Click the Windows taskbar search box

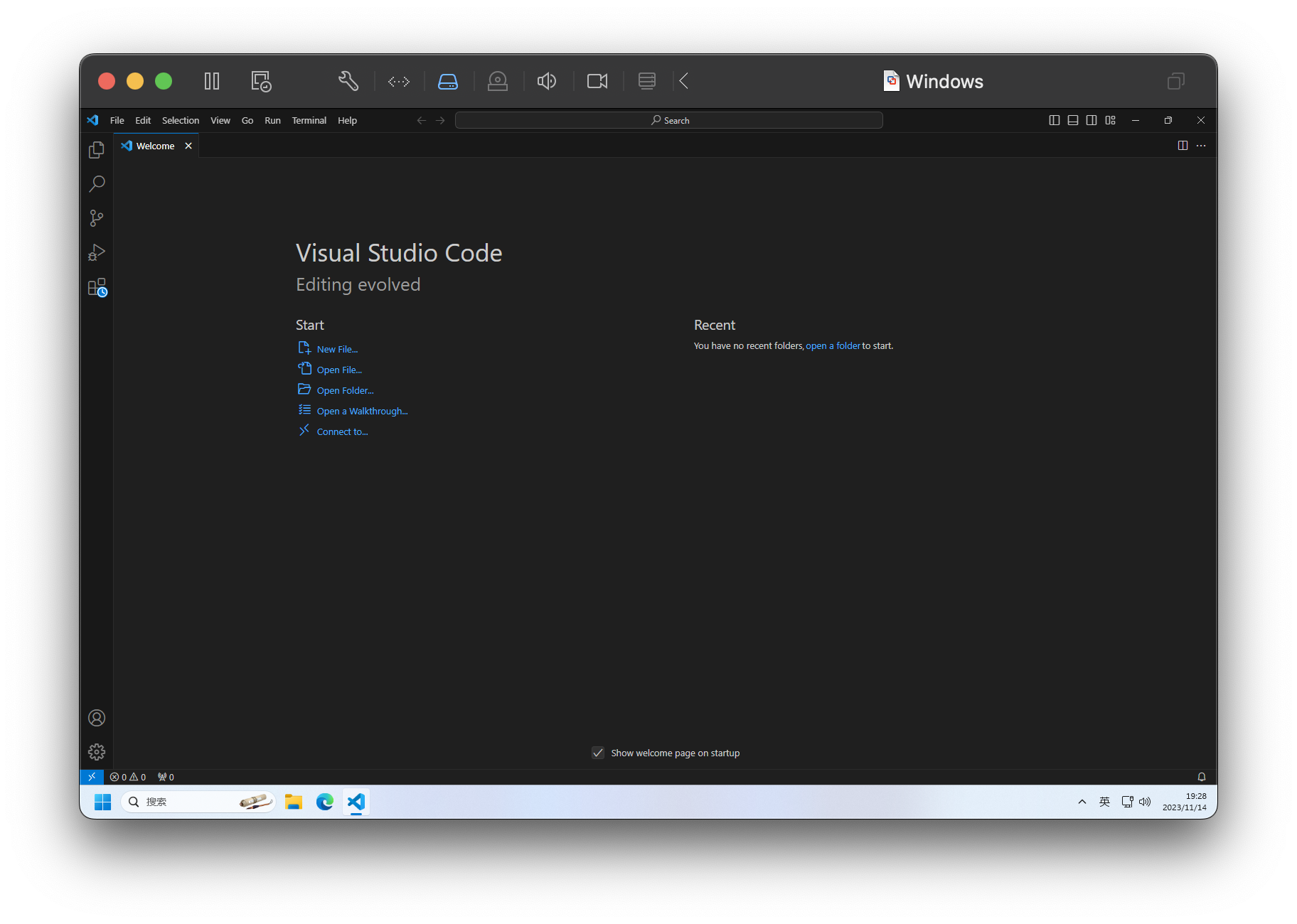point(198,802)
